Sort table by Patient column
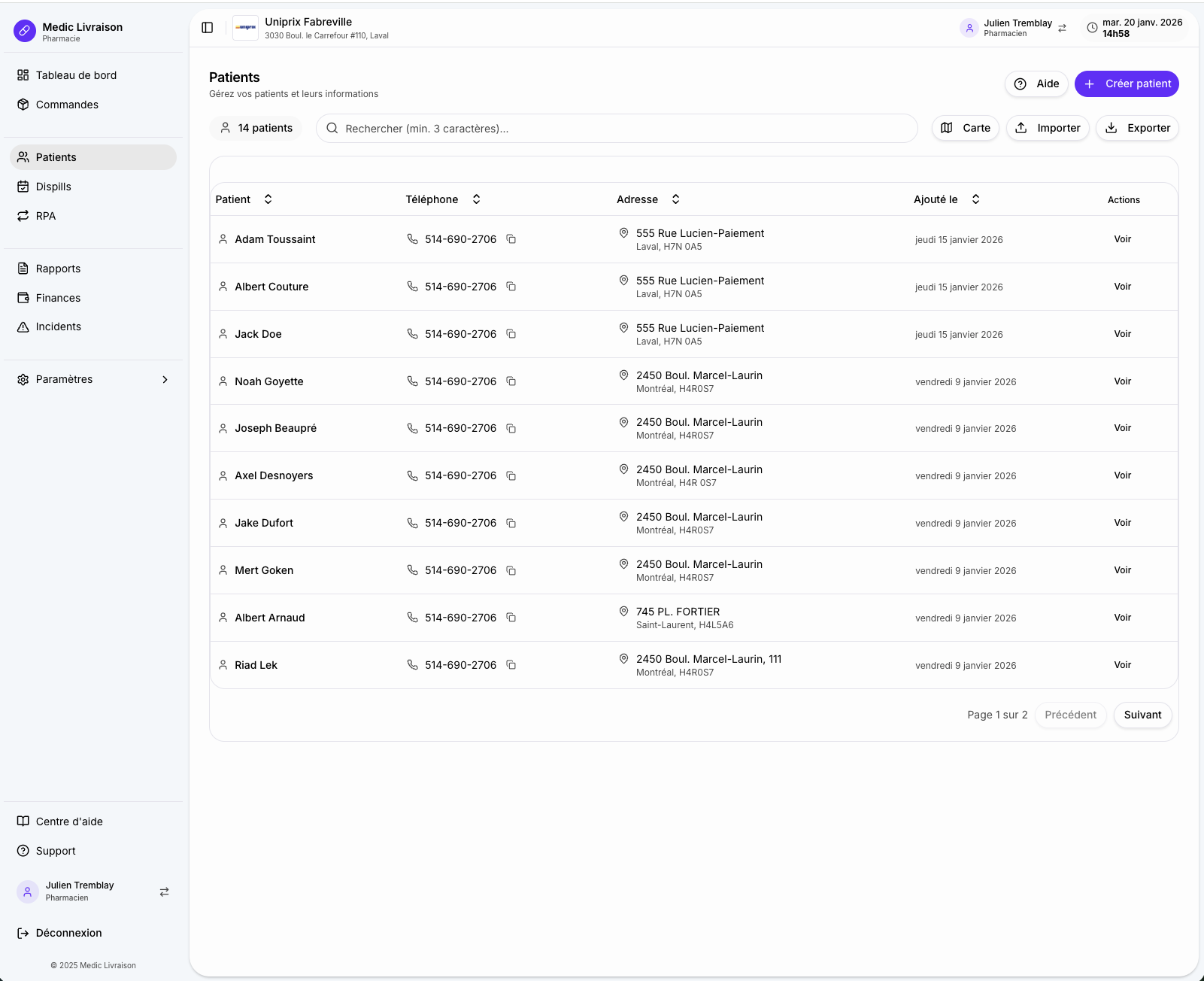The height and width of the screenshot is (981, 1204). coord(268,199)
